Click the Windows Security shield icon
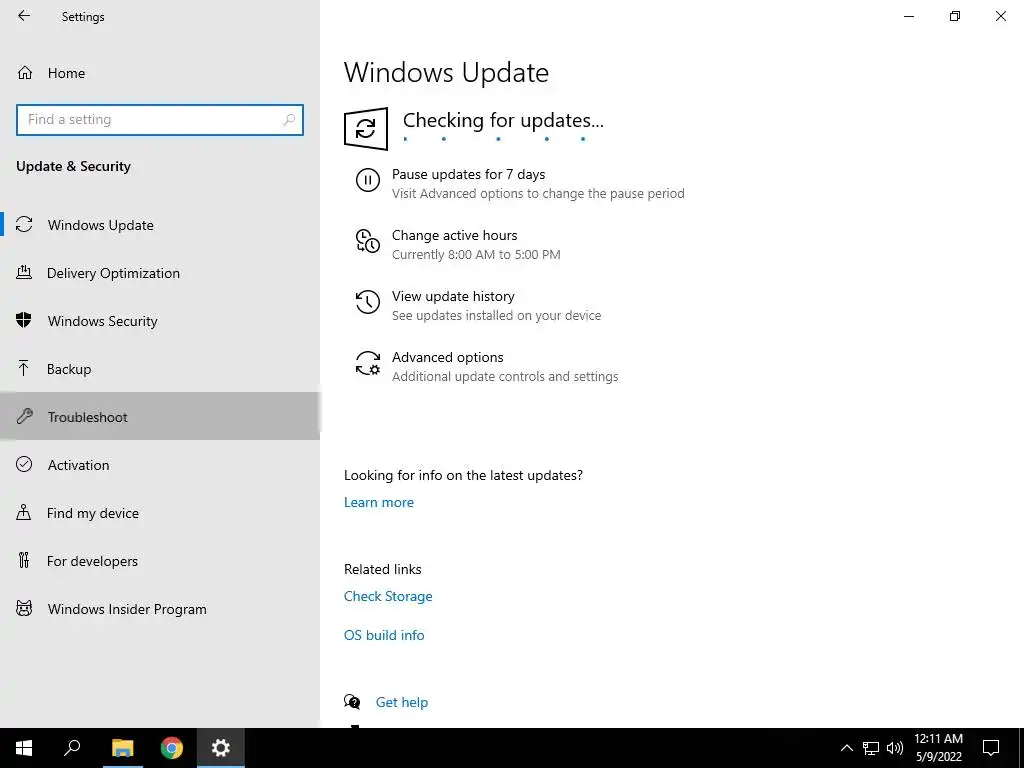The width and height of the screenshot is (1024, 768). click(24, 320)
